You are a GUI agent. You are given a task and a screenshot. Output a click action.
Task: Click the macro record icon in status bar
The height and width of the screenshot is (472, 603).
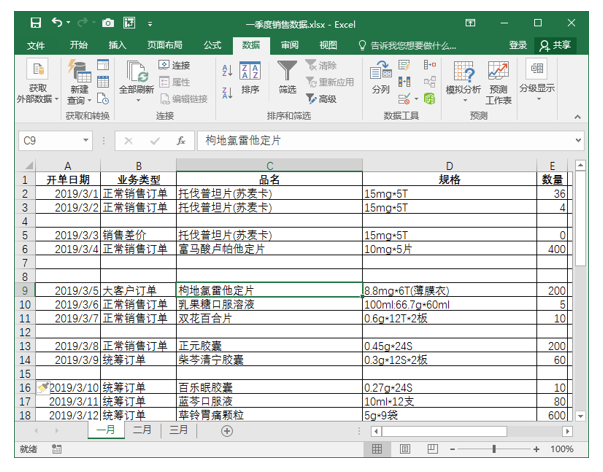tap(57, 449)
